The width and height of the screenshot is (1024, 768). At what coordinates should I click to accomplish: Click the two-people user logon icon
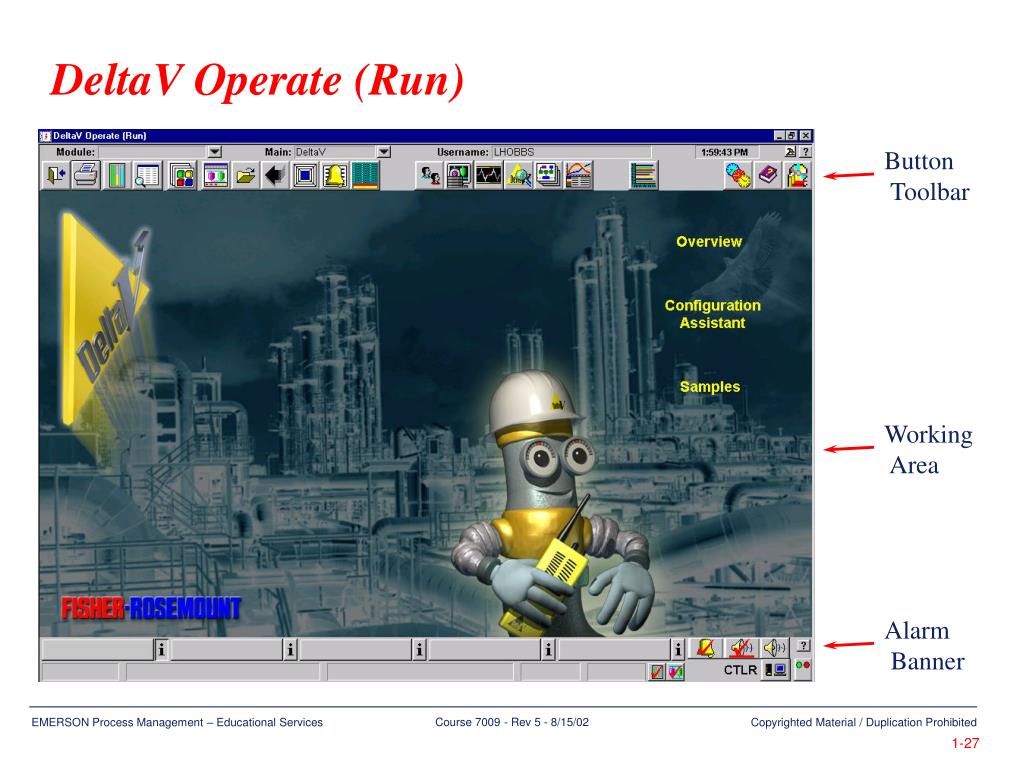point(430,175)
